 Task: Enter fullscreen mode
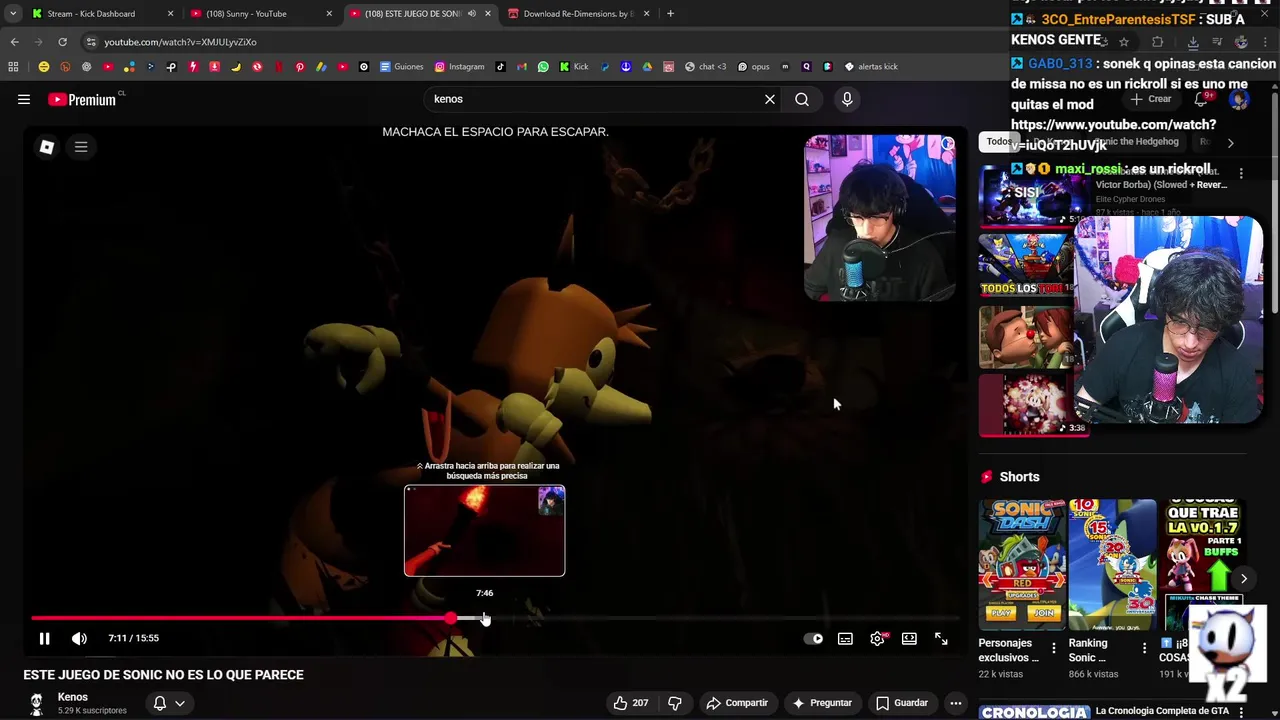point(941,638)
